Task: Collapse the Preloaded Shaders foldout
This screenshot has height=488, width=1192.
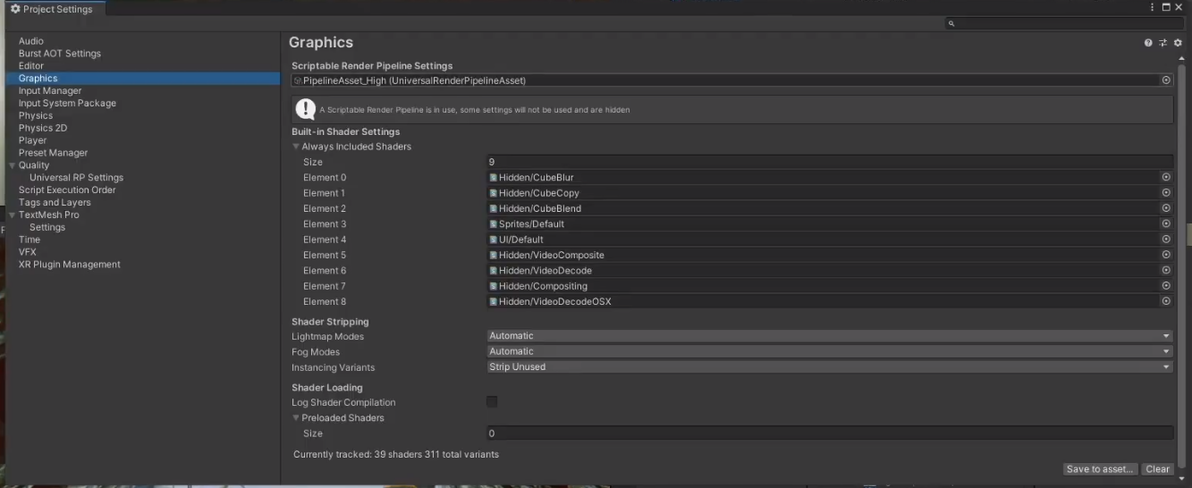Action: 296,418
